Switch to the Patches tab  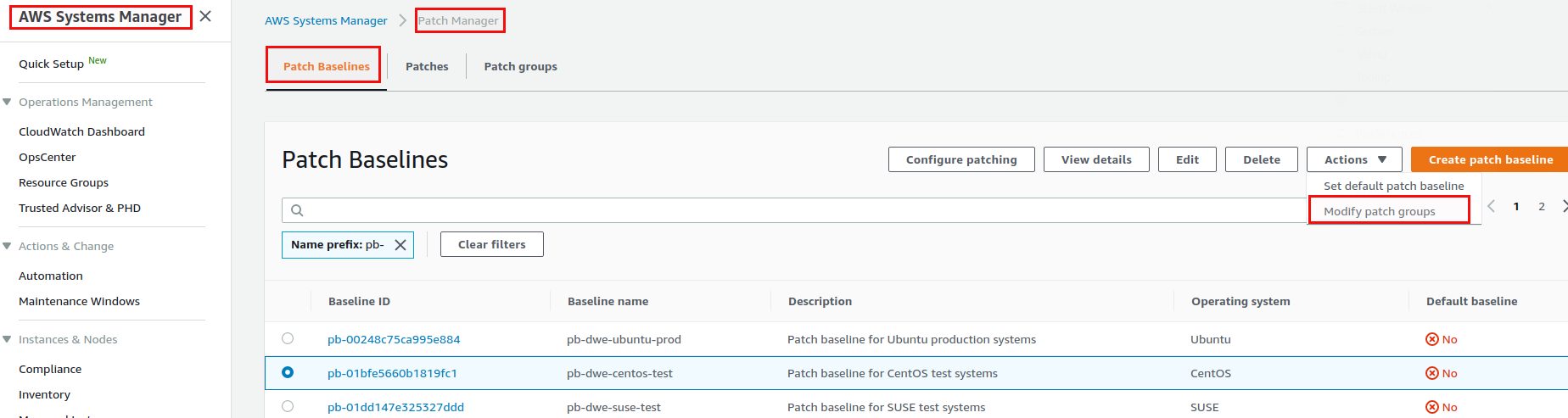coord(427,66)
